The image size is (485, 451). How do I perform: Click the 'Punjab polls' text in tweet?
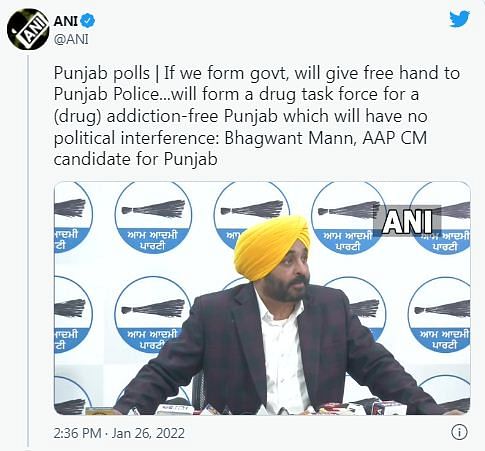(x=102, y=73)
